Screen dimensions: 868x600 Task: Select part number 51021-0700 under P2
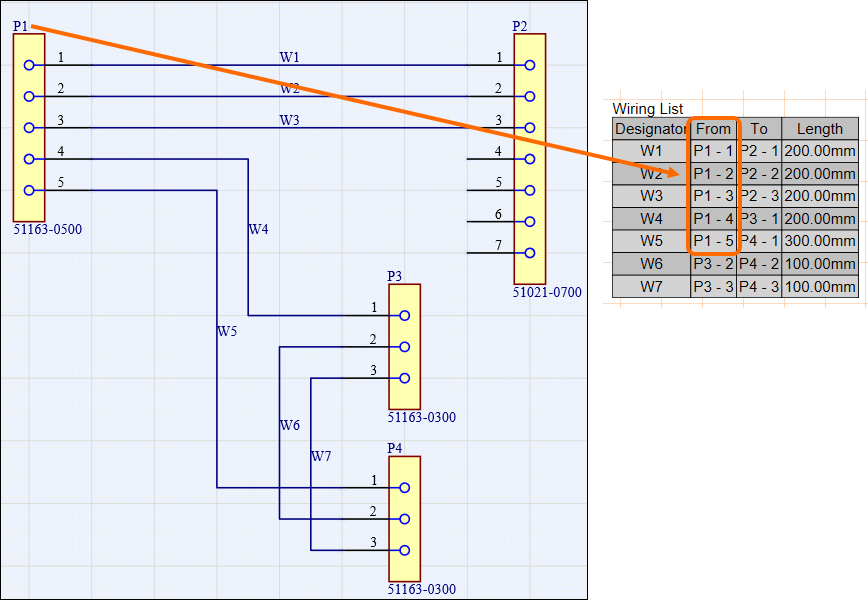[547, 292]
